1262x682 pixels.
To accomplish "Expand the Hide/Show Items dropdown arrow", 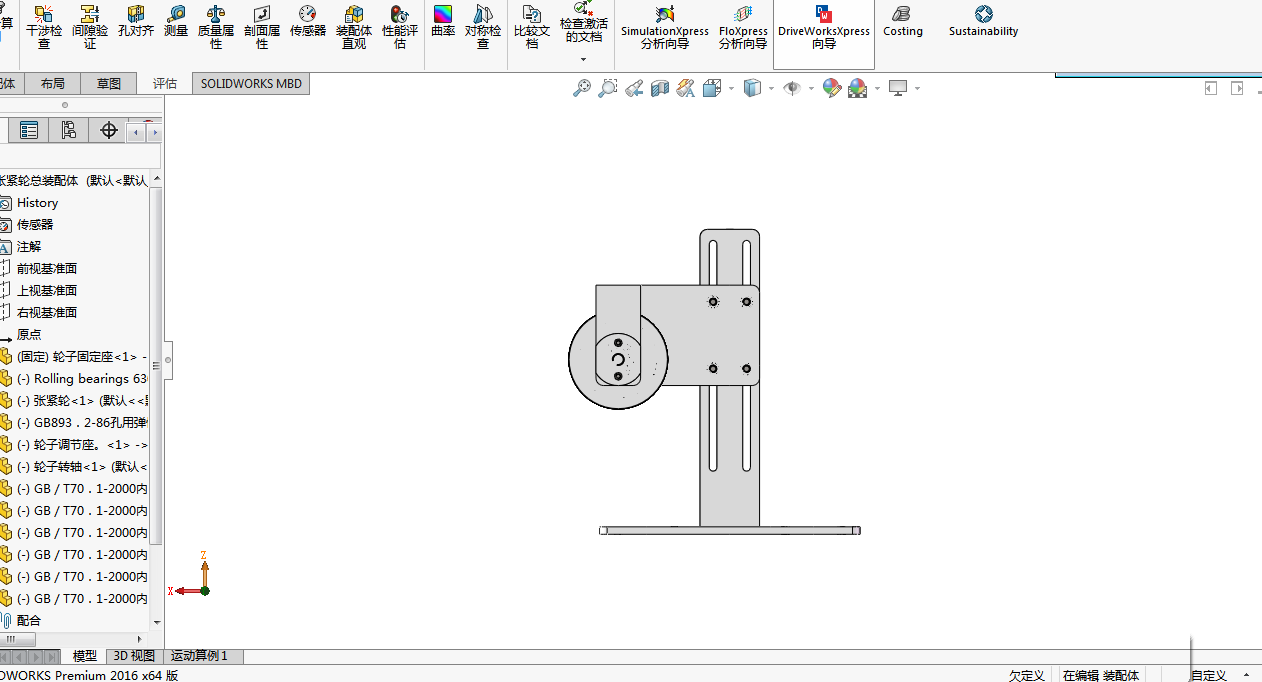I will pyautogui.click(x=809, y=89).
